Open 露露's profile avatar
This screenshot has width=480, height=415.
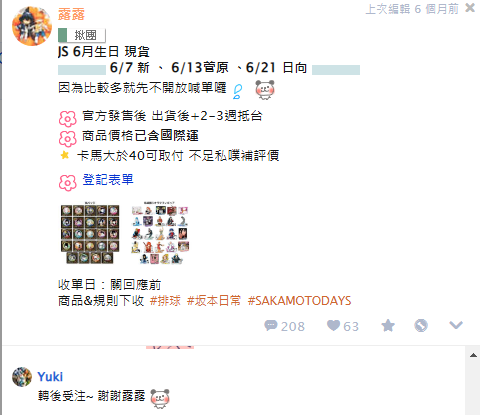(x=32, y=26)
